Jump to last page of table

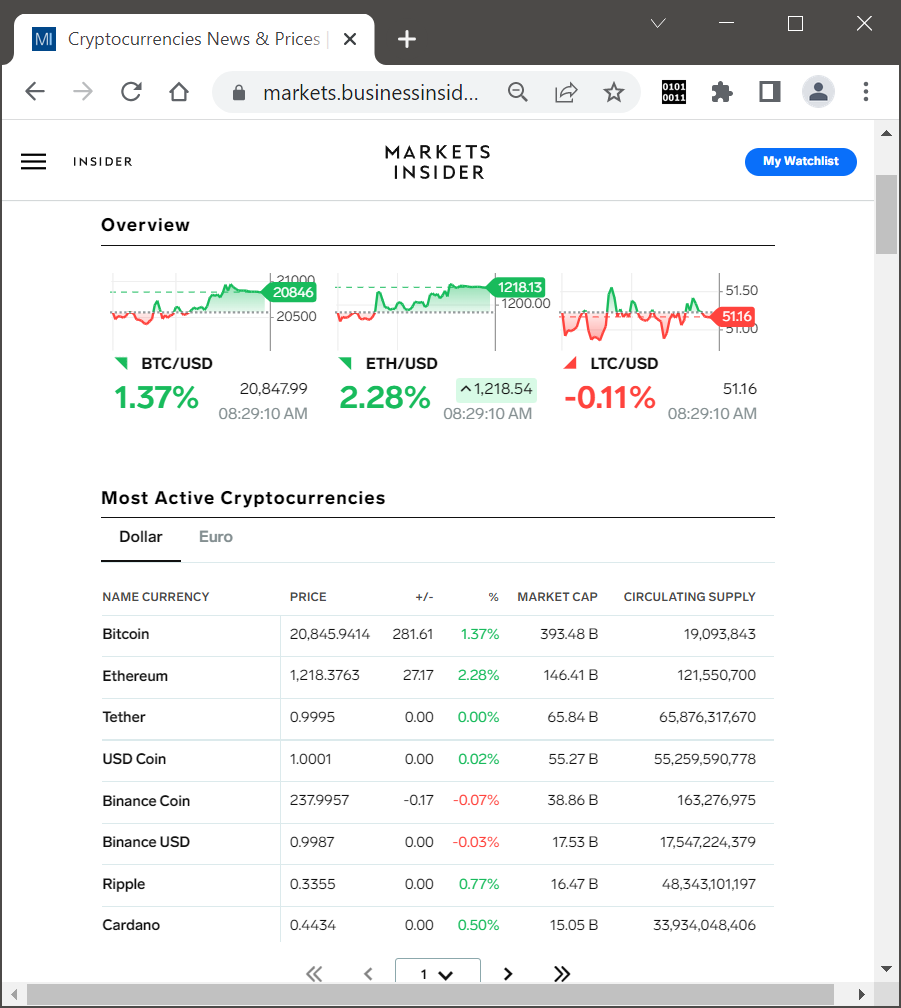point(562,974)
